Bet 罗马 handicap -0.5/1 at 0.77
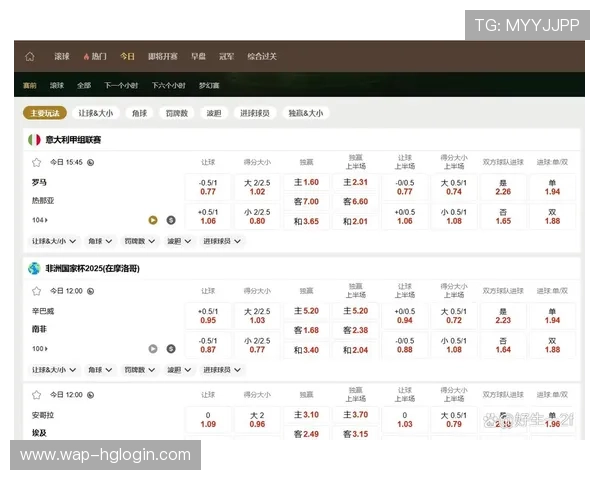The width and height of the screenshot is (600, 480). click(x=208, y=187)
